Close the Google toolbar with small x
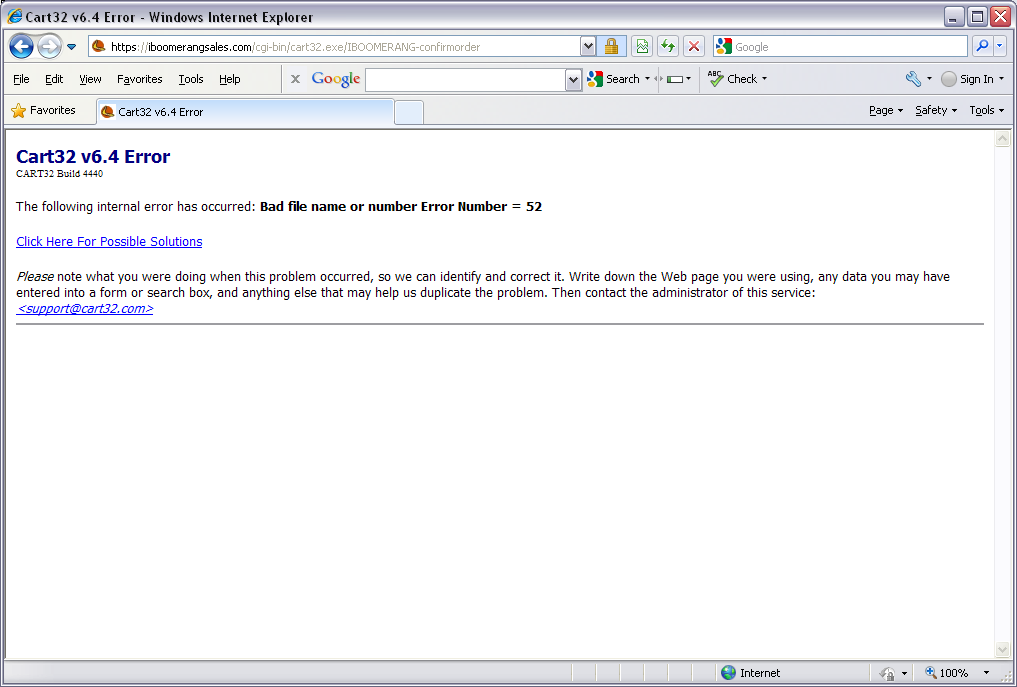The image size is (1017, 687). (295, 79)
